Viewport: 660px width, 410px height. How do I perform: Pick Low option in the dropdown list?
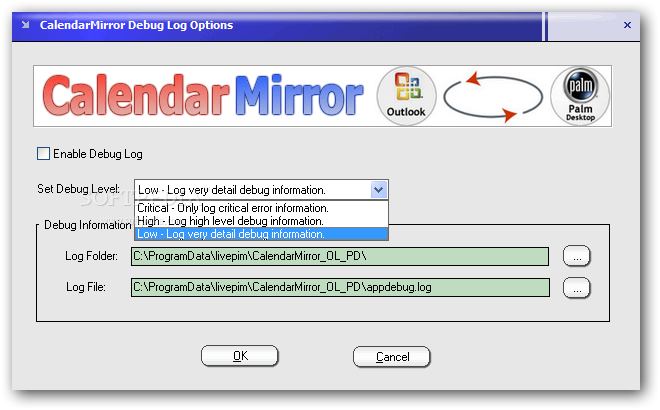(261, 234)
